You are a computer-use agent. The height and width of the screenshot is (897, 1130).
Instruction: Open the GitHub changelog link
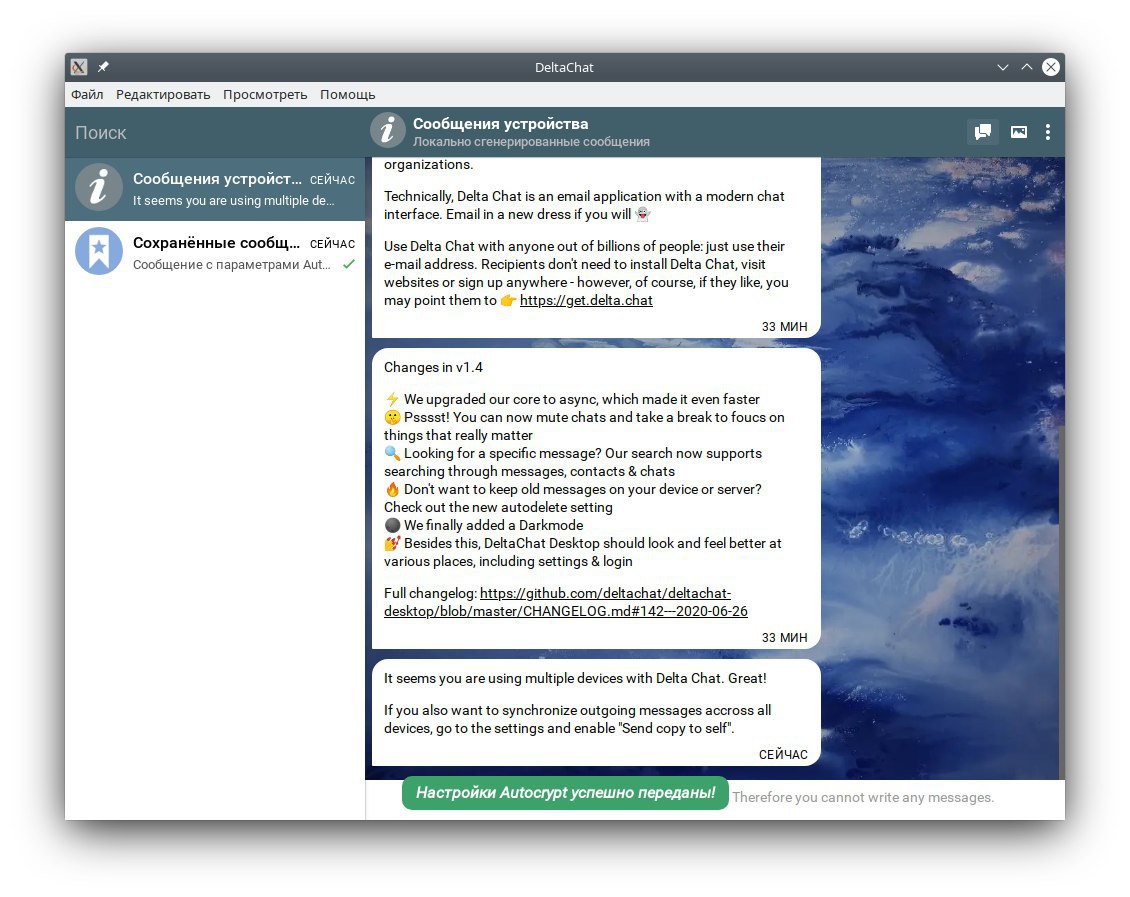566,602
